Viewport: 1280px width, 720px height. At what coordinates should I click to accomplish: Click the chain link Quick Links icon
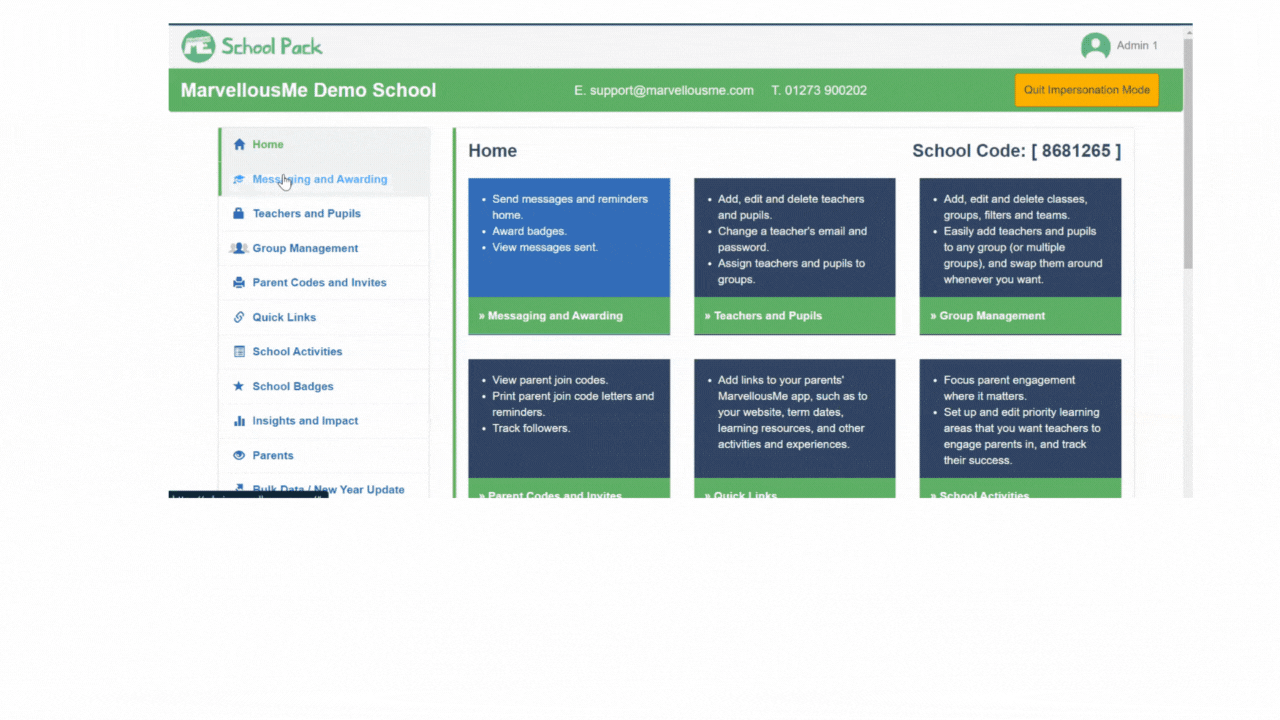[x=239, y=317]
